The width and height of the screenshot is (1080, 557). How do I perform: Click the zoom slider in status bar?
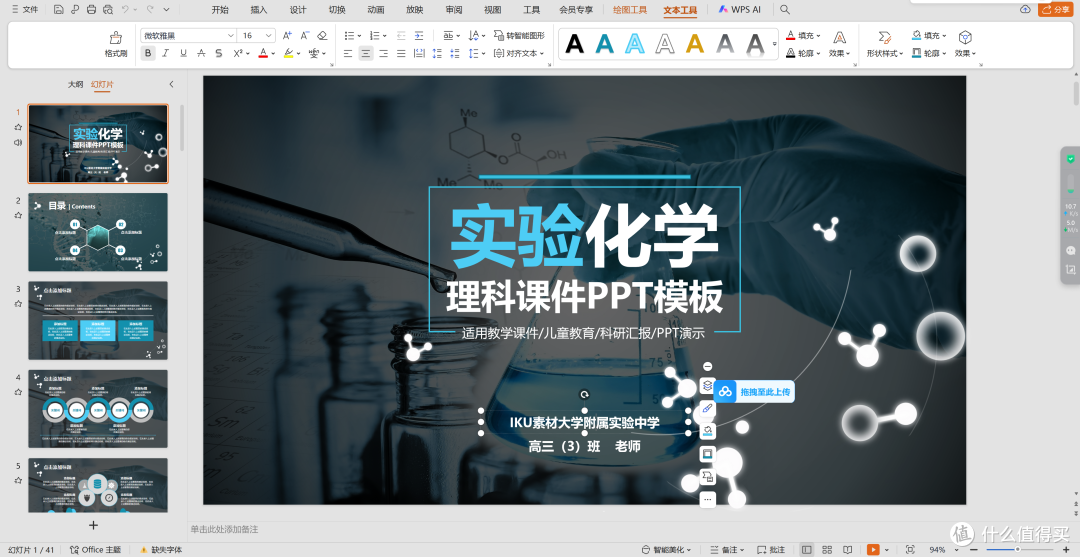click(x=1017, y=549)
